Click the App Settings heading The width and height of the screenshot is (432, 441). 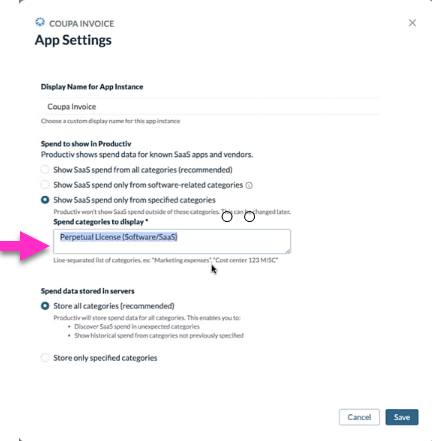73,40
